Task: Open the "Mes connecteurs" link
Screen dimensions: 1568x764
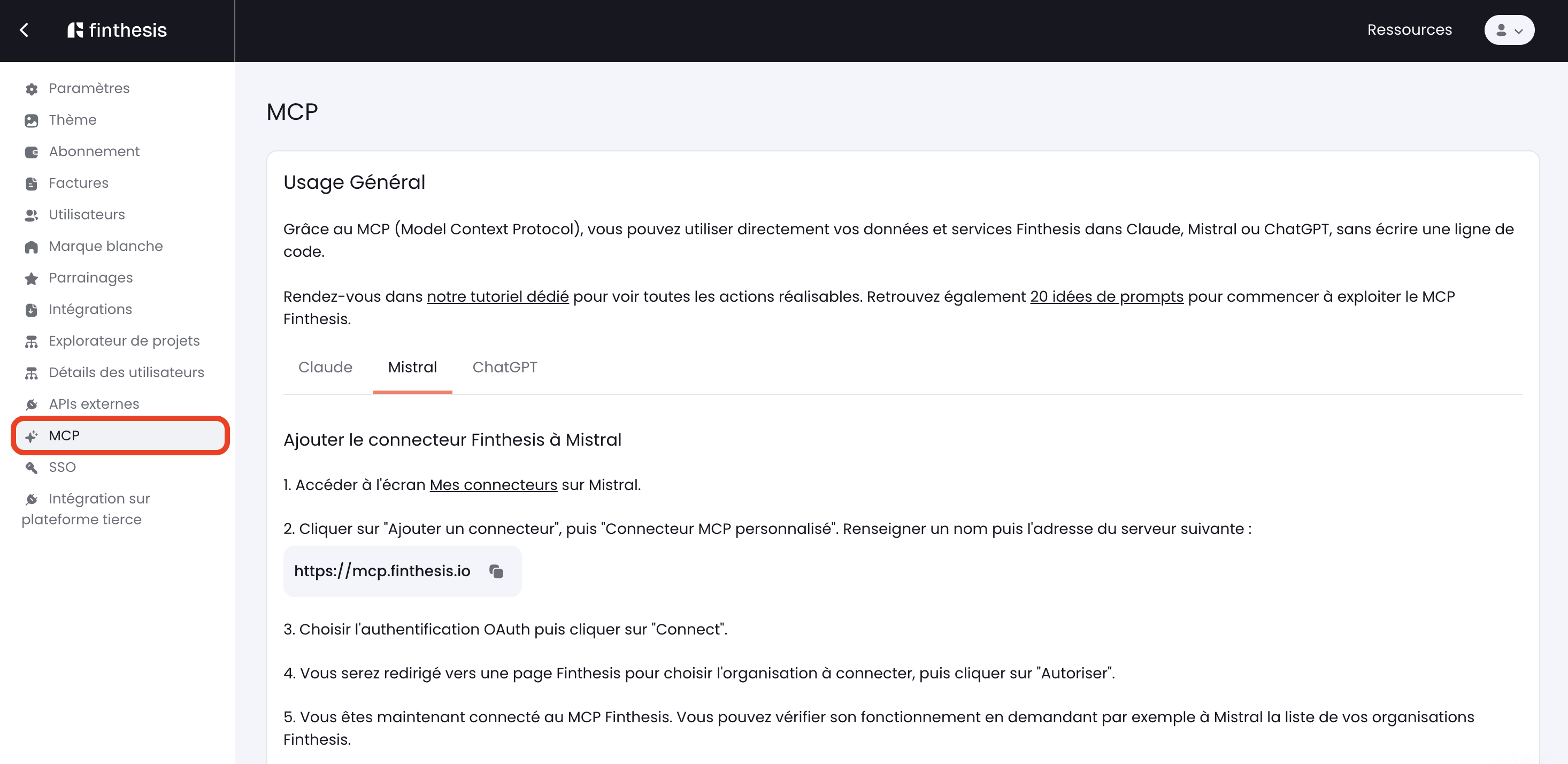Action: (493, 485)
